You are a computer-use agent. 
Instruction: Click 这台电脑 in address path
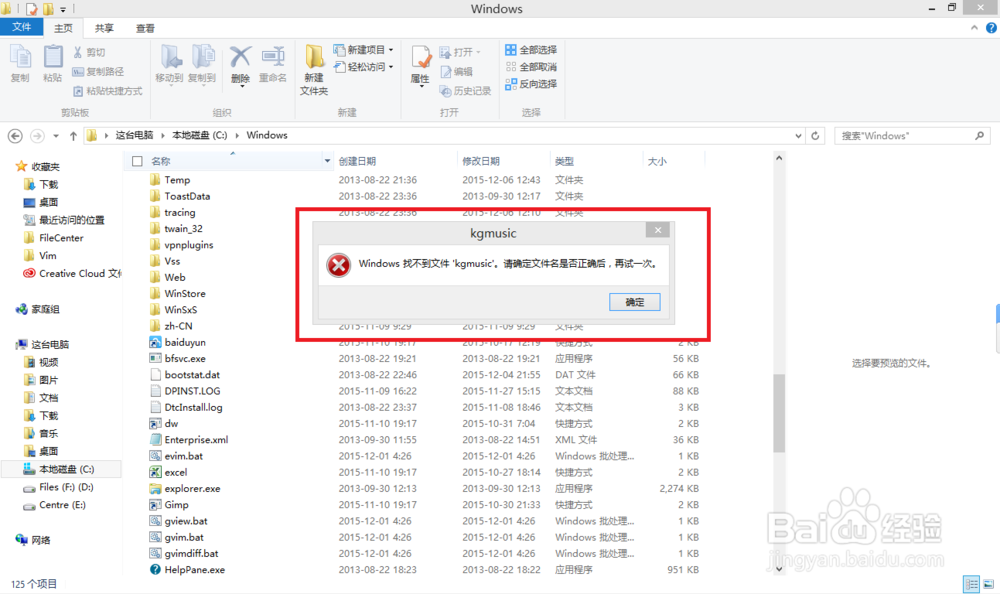tap(134, 135)
